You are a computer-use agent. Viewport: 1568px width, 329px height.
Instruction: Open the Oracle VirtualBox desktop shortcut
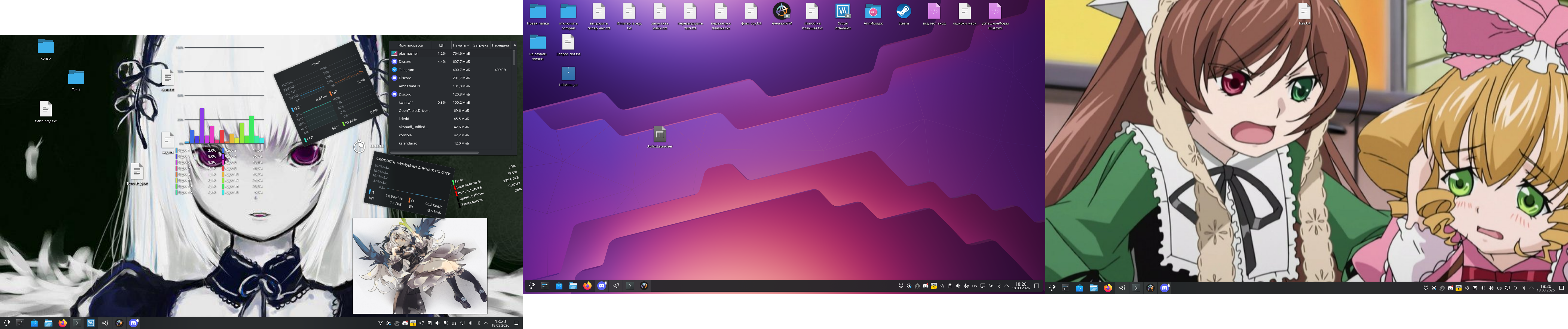(843, 11)
